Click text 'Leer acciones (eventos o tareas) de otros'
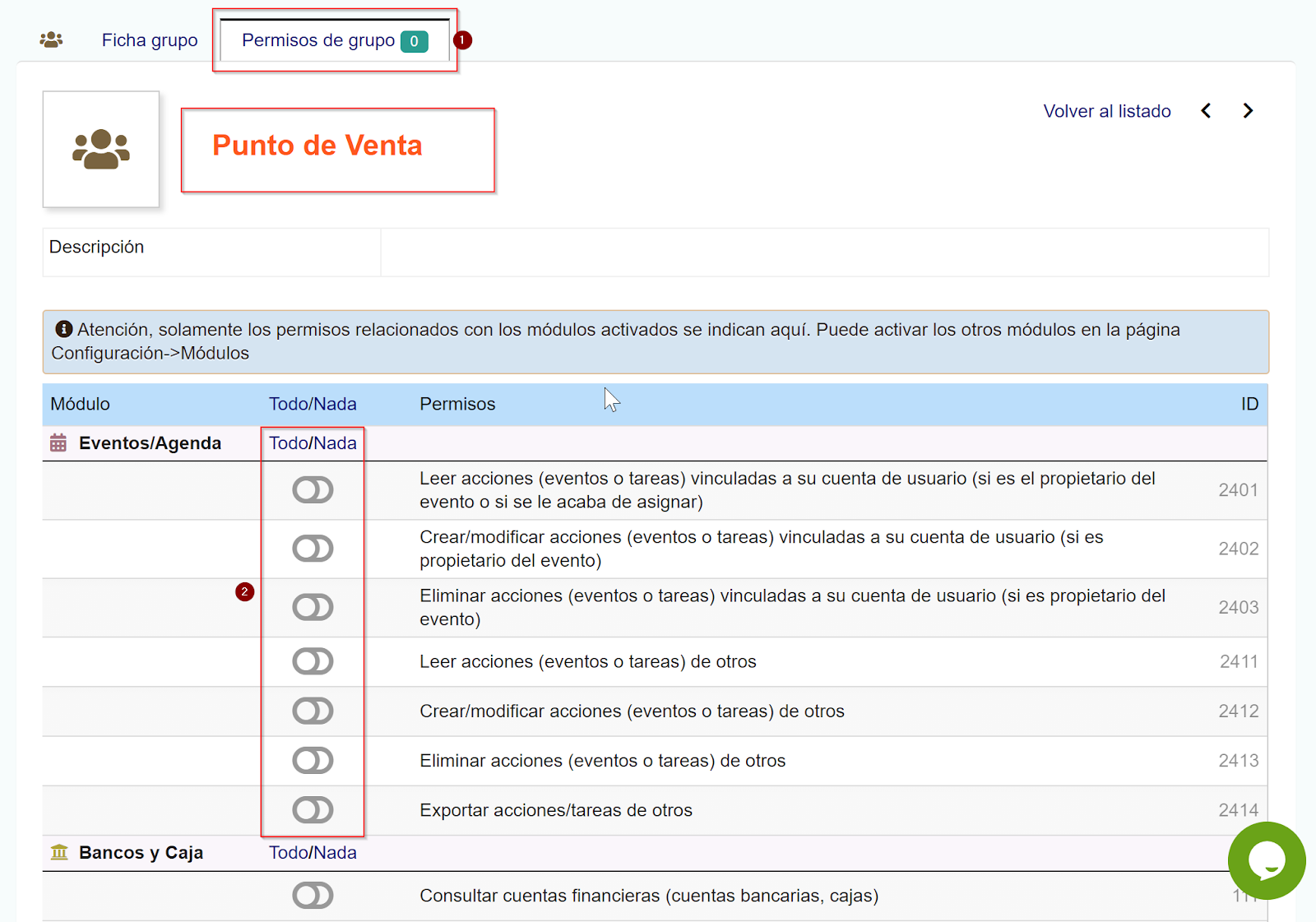This screenshot has height=922, width=1316. 588,661
